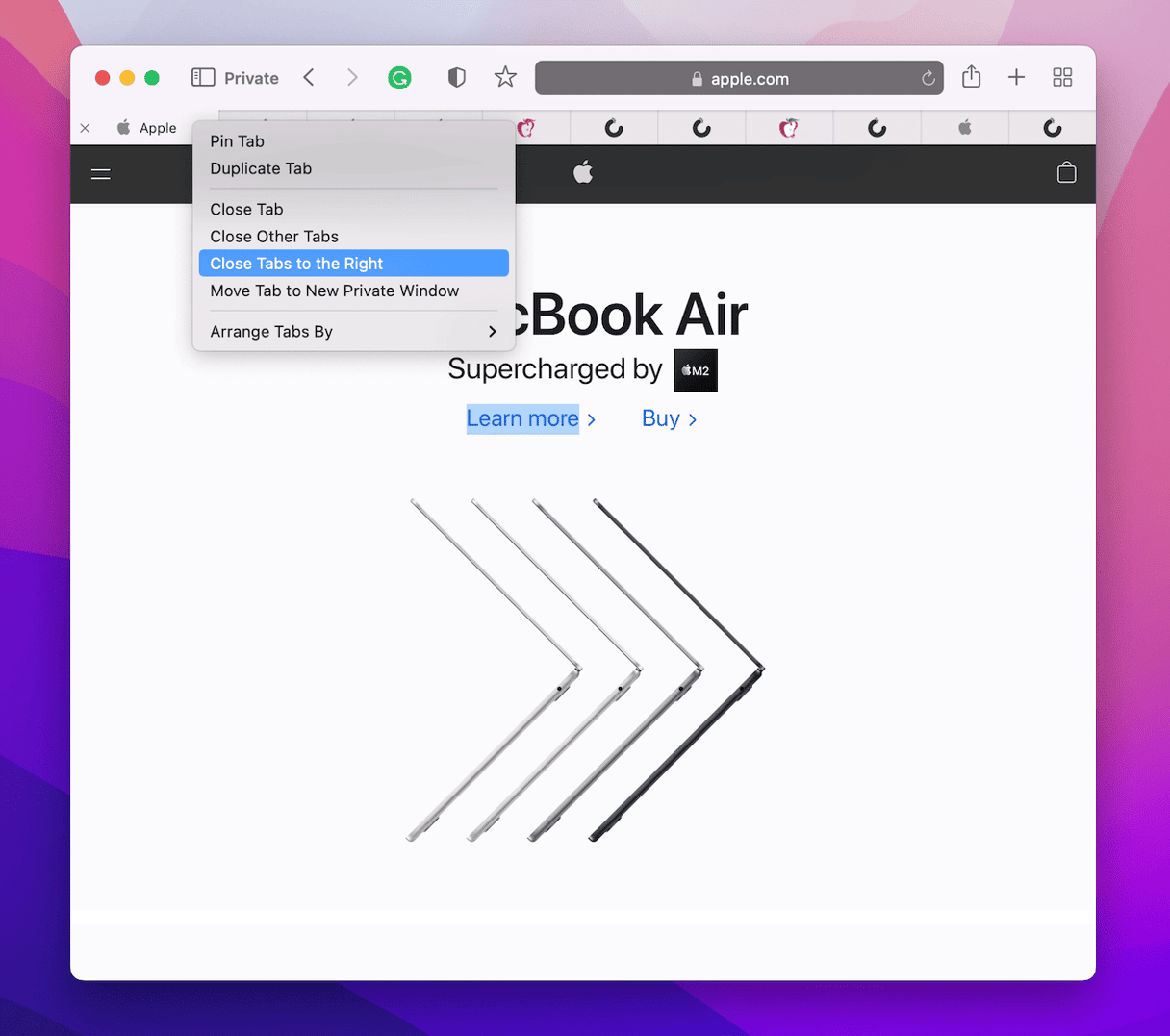Open the Grammarly extension icon
This screenshot has width=1170, height=1036.
point(399,78)
